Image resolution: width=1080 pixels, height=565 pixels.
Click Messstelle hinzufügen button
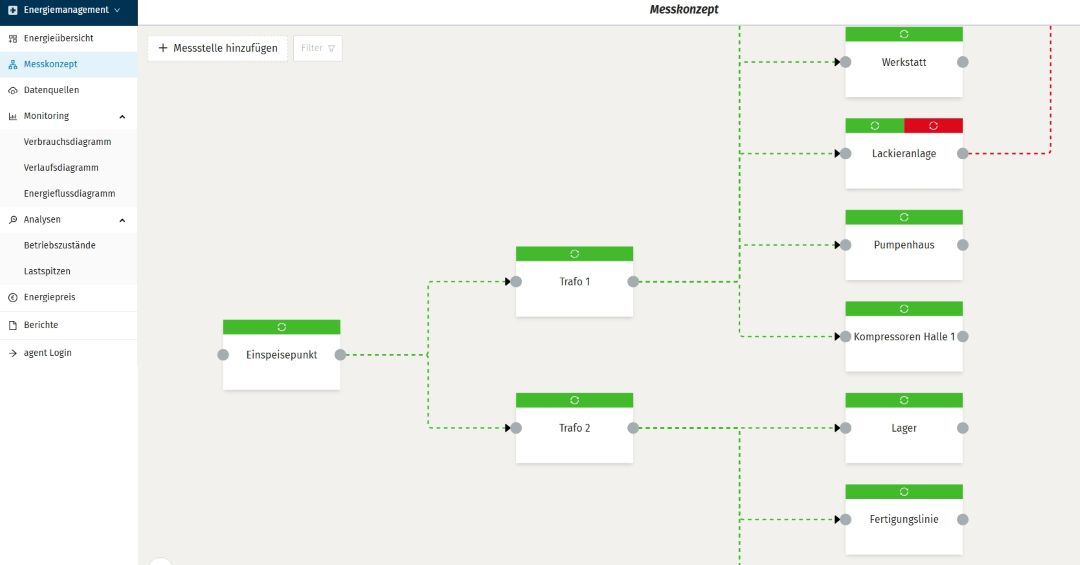point(218,48)
